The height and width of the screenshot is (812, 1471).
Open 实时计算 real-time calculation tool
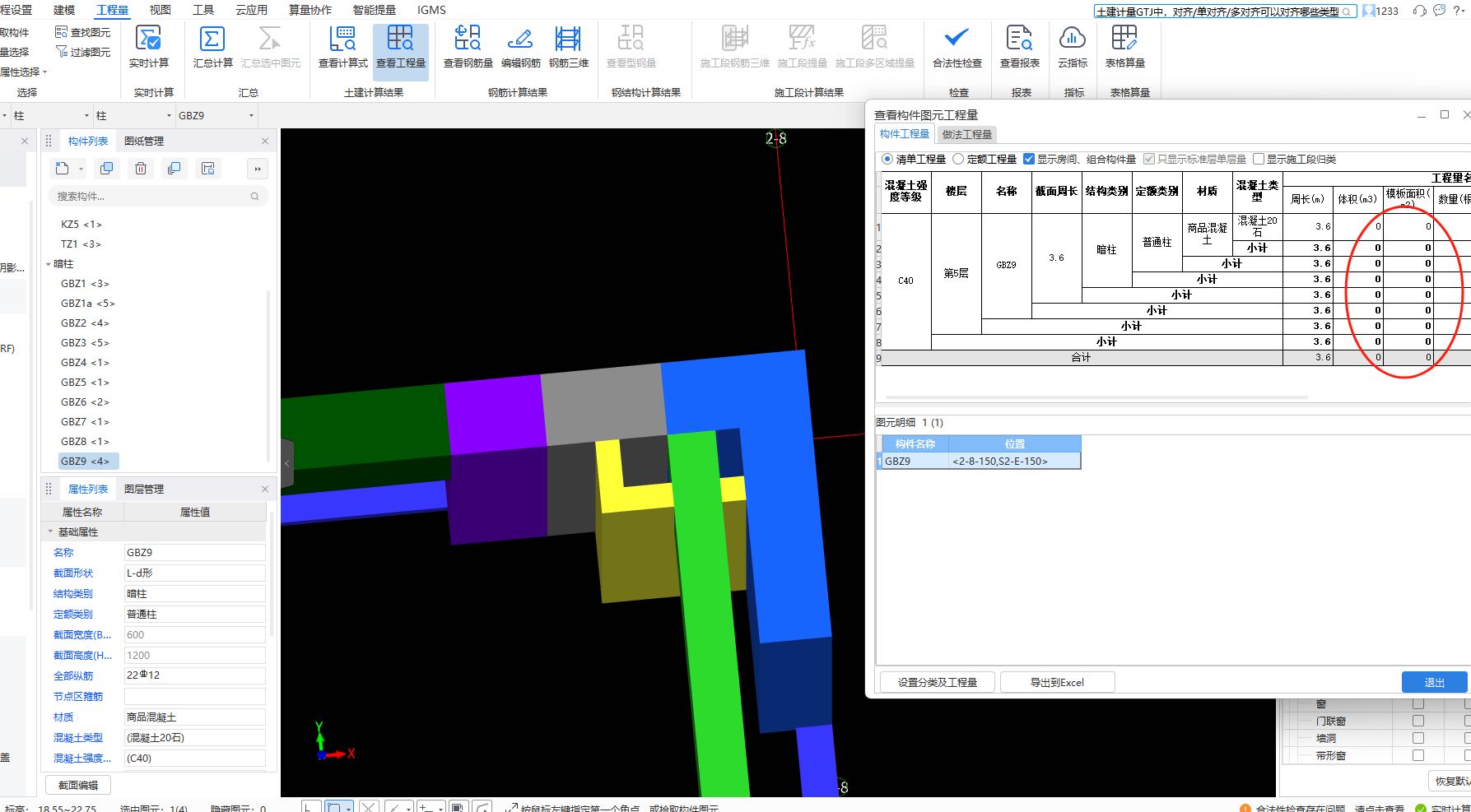(x=148, y=47)
